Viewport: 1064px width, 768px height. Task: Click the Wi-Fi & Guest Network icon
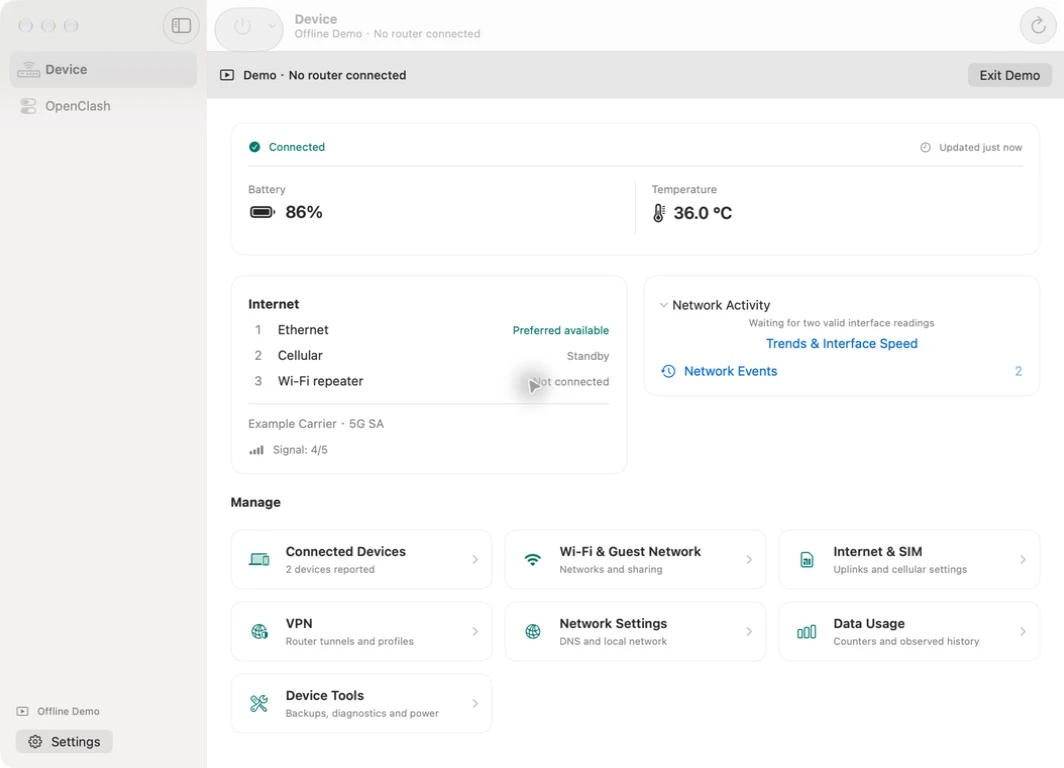pos(533,560)
